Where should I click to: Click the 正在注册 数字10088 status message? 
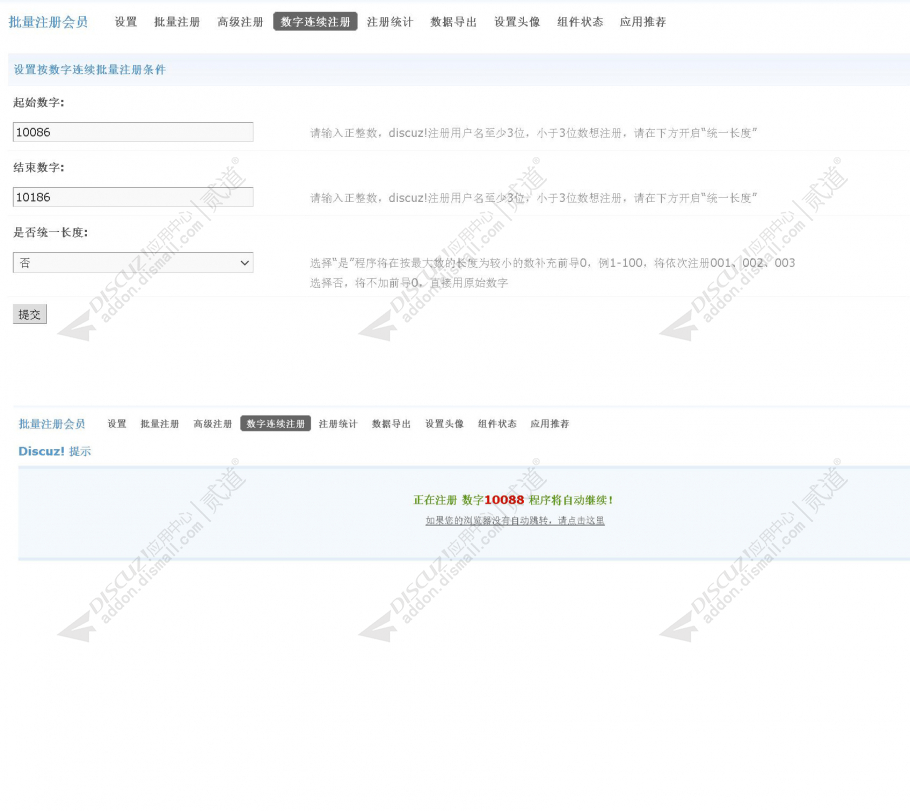(x=513, y=500)
